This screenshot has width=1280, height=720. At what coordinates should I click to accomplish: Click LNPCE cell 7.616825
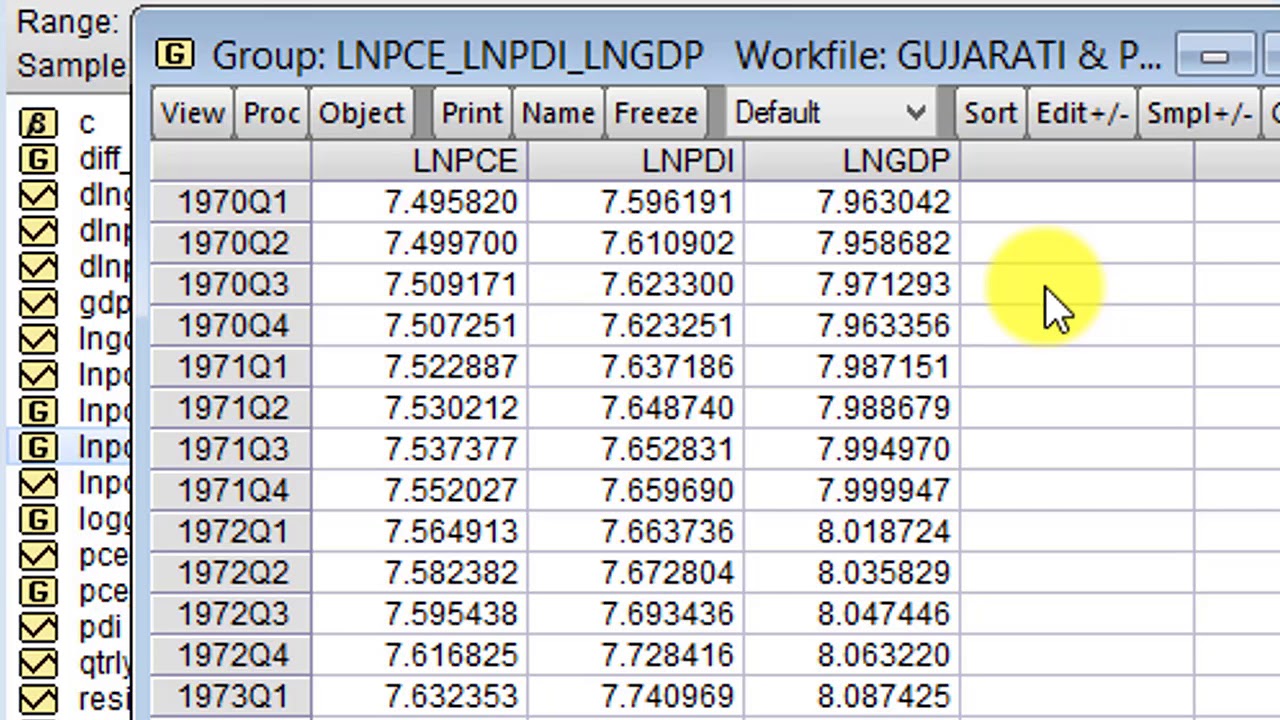(419, 653)
